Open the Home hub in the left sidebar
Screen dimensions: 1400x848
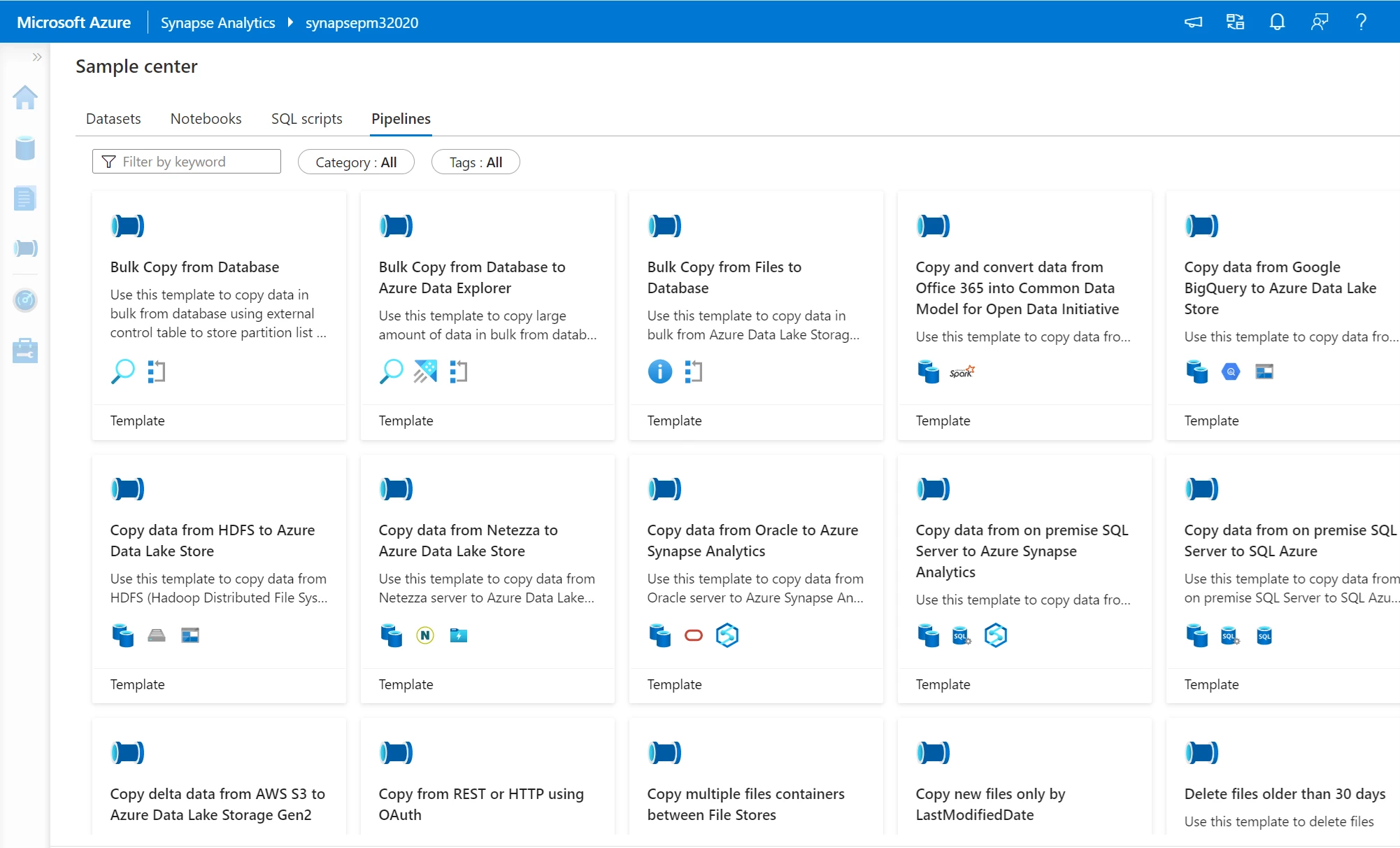pos(25,98)
